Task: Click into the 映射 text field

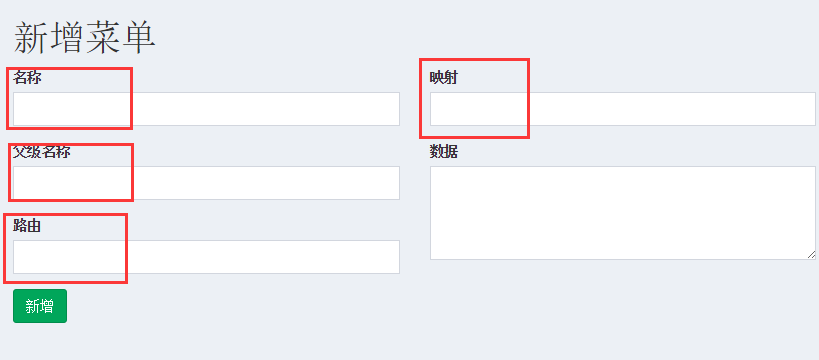Action: click(623, 109)
